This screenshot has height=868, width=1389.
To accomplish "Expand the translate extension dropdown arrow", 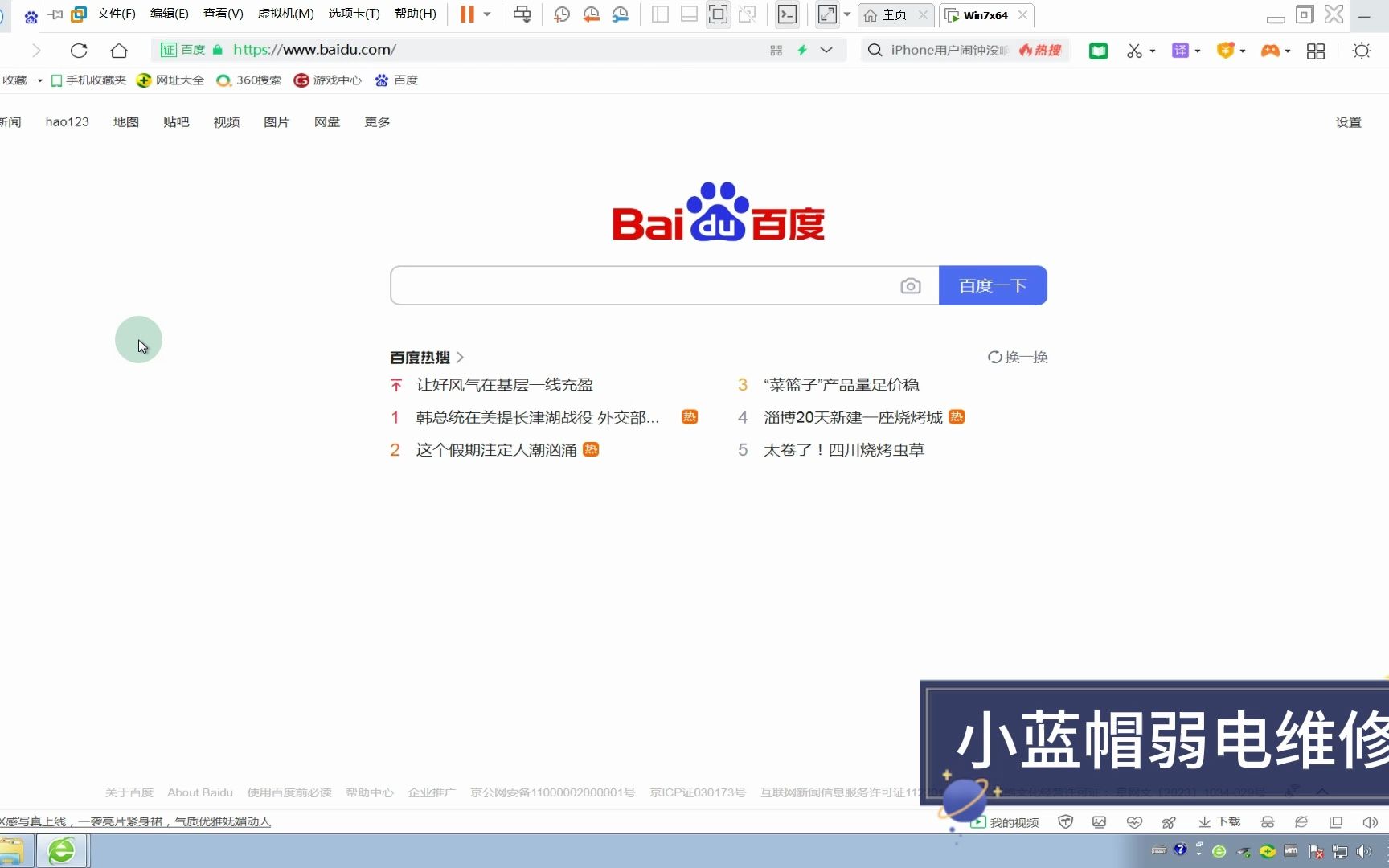I will pyautogui.click(x=1198, y=51).
